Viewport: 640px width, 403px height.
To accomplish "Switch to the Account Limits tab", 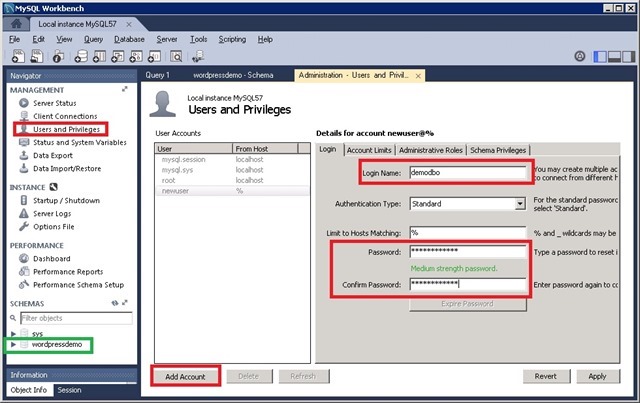I will [x=369, y=150].
